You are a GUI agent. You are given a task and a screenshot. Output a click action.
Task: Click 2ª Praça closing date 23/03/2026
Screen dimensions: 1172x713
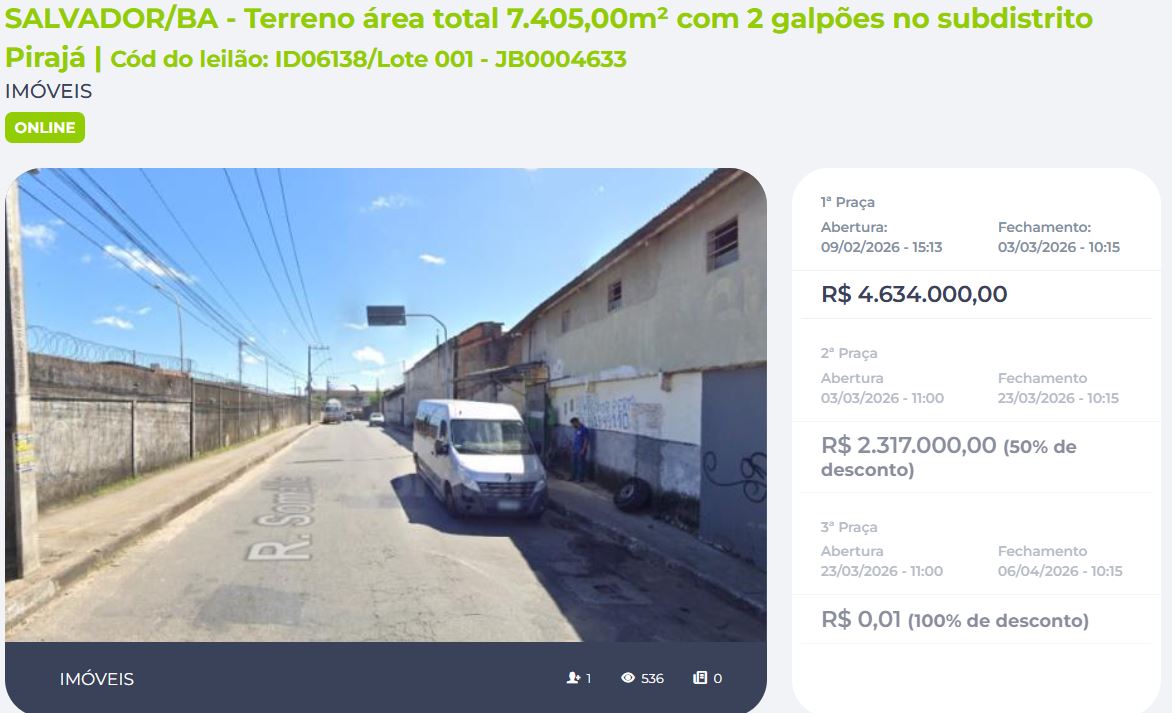[x=1058, y=398]
